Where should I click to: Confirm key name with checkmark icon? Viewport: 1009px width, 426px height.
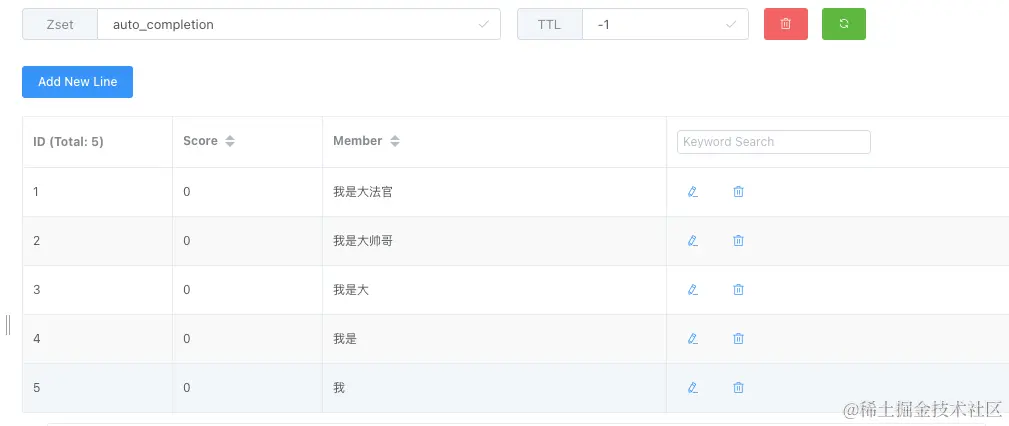click(x=483, y=24)
